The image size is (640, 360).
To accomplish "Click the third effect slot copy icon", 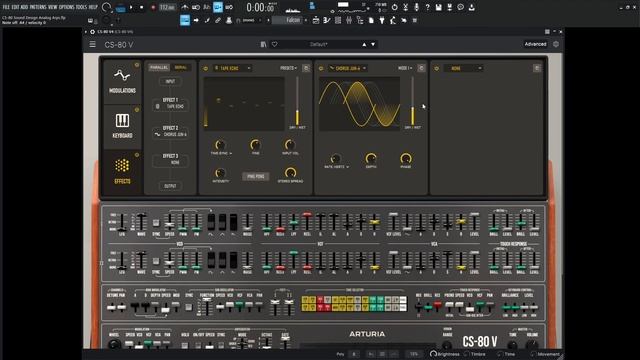I will tap(537, 68).
